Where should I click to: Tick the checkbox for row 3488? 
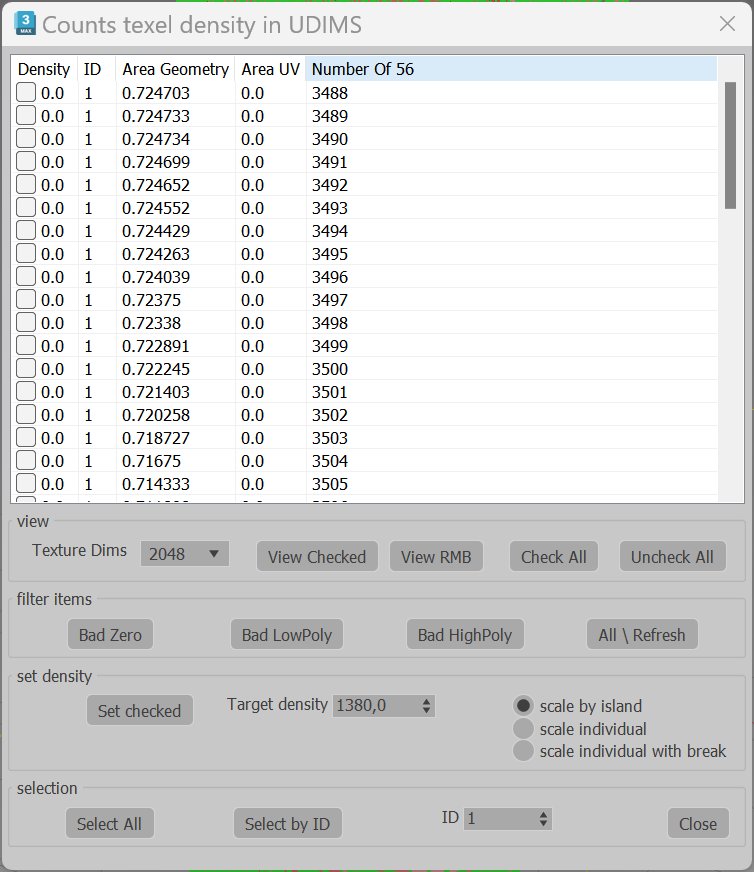[x=26, y=92]
